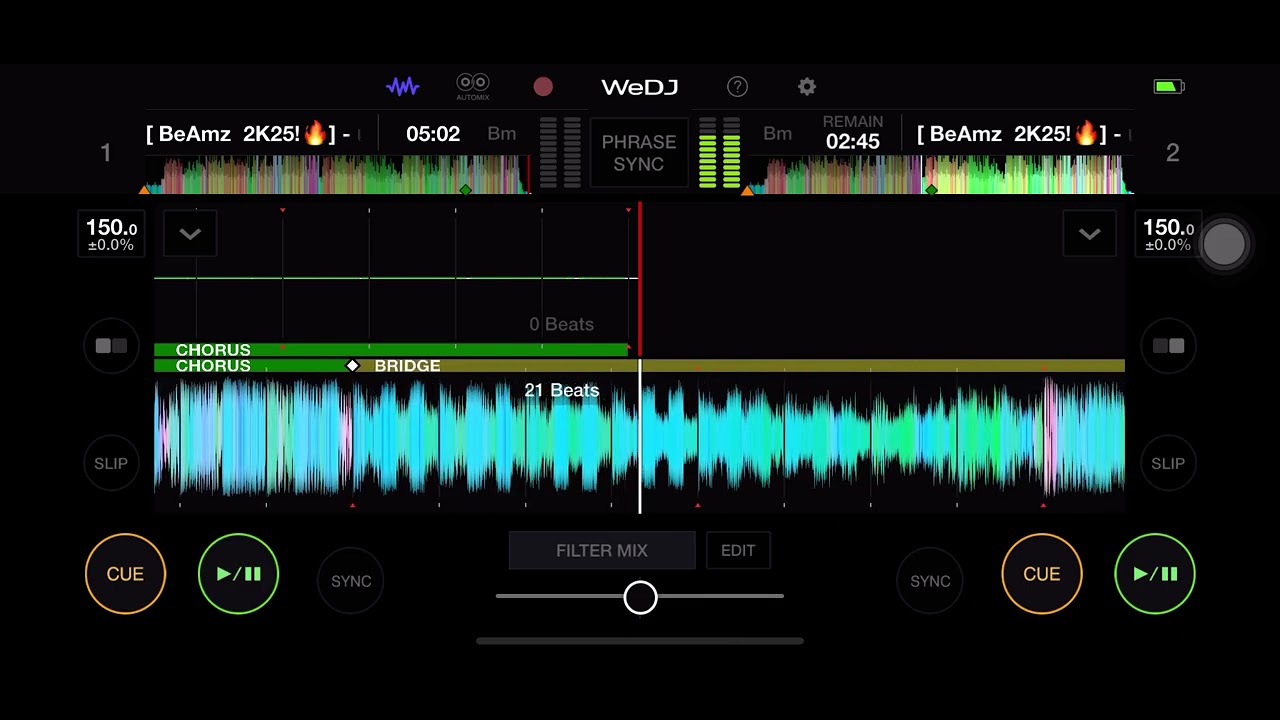Click the 0 Beats label
The width and height of the screenshot is (1280, 720).
(562, 324)
